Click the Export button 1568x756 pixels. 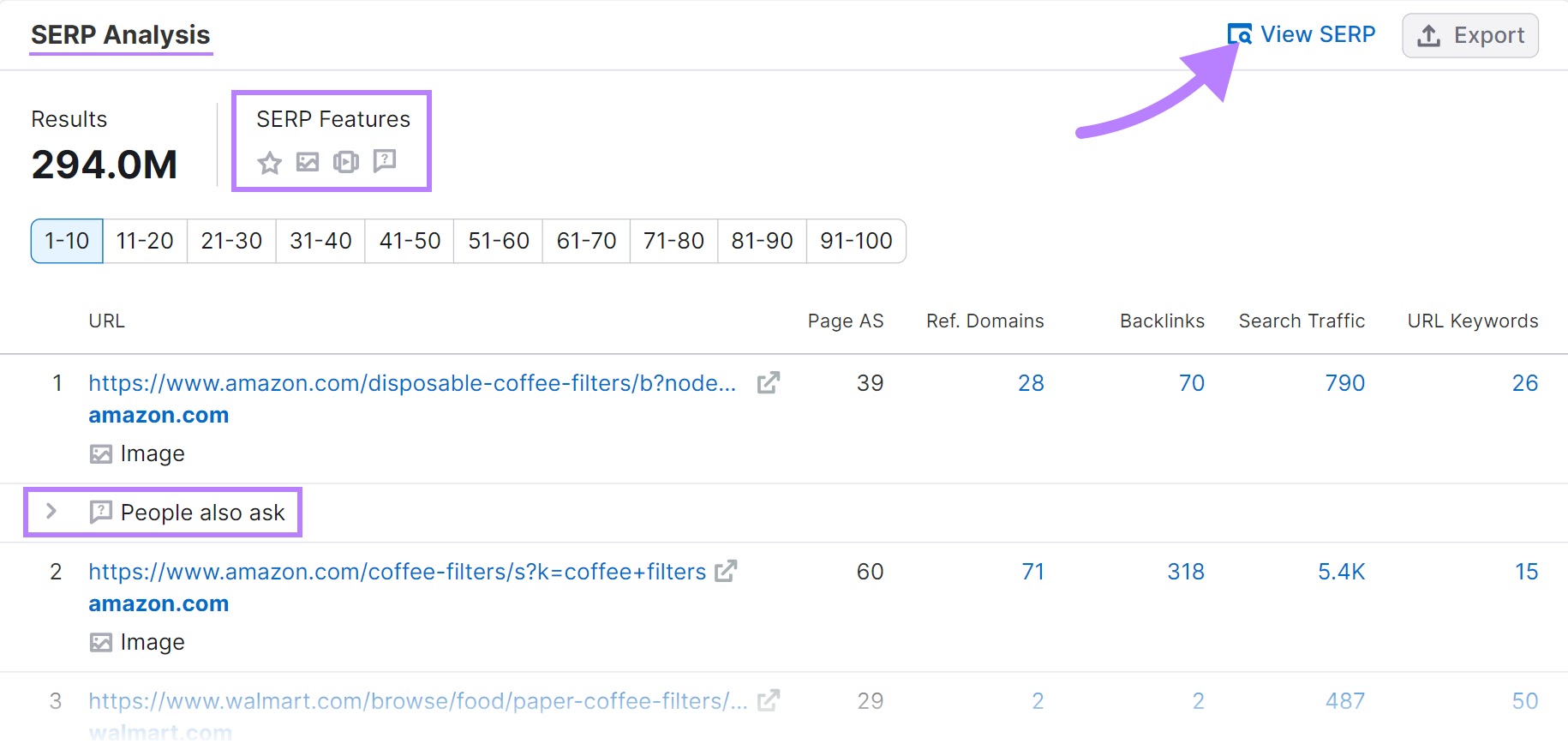tap(1470, 36)
